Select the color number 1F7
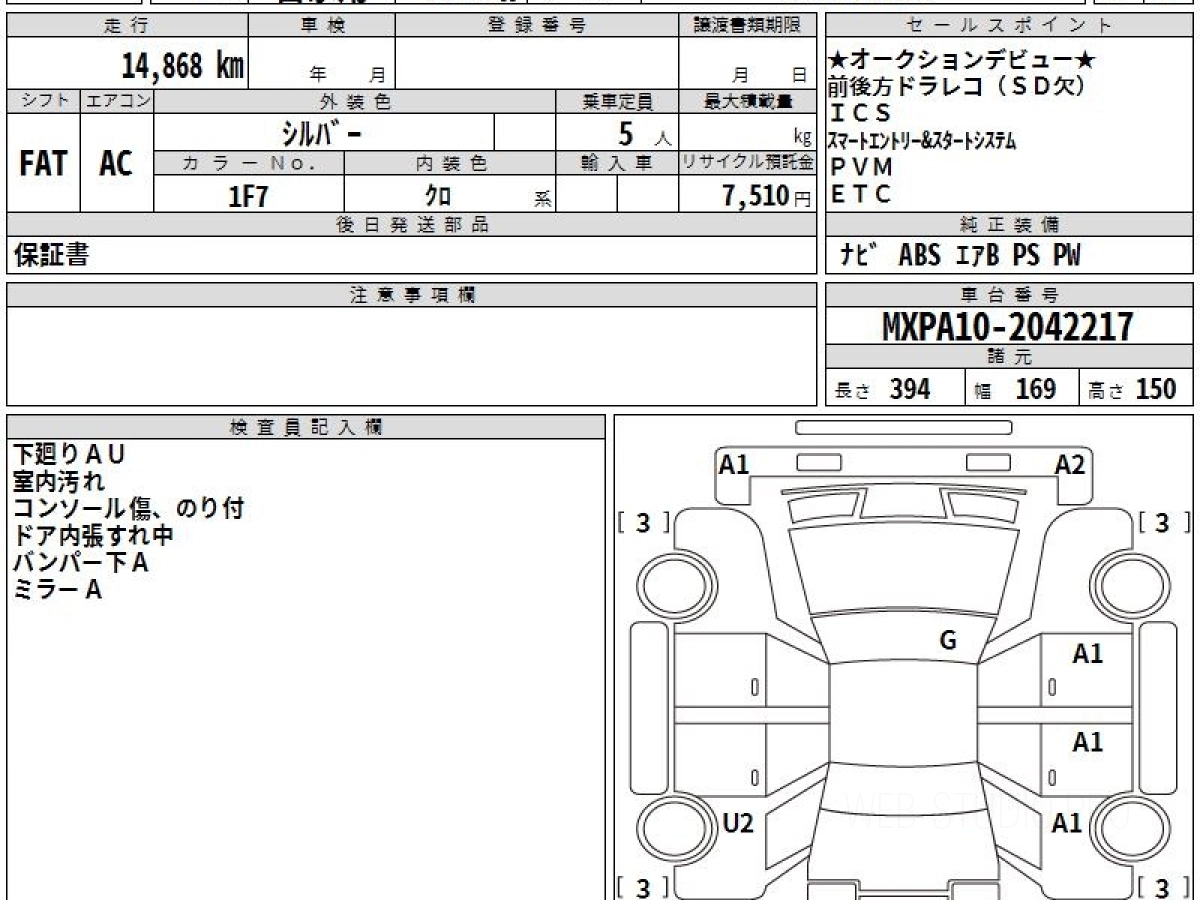 pyautogui.click(x=248, y=196)
